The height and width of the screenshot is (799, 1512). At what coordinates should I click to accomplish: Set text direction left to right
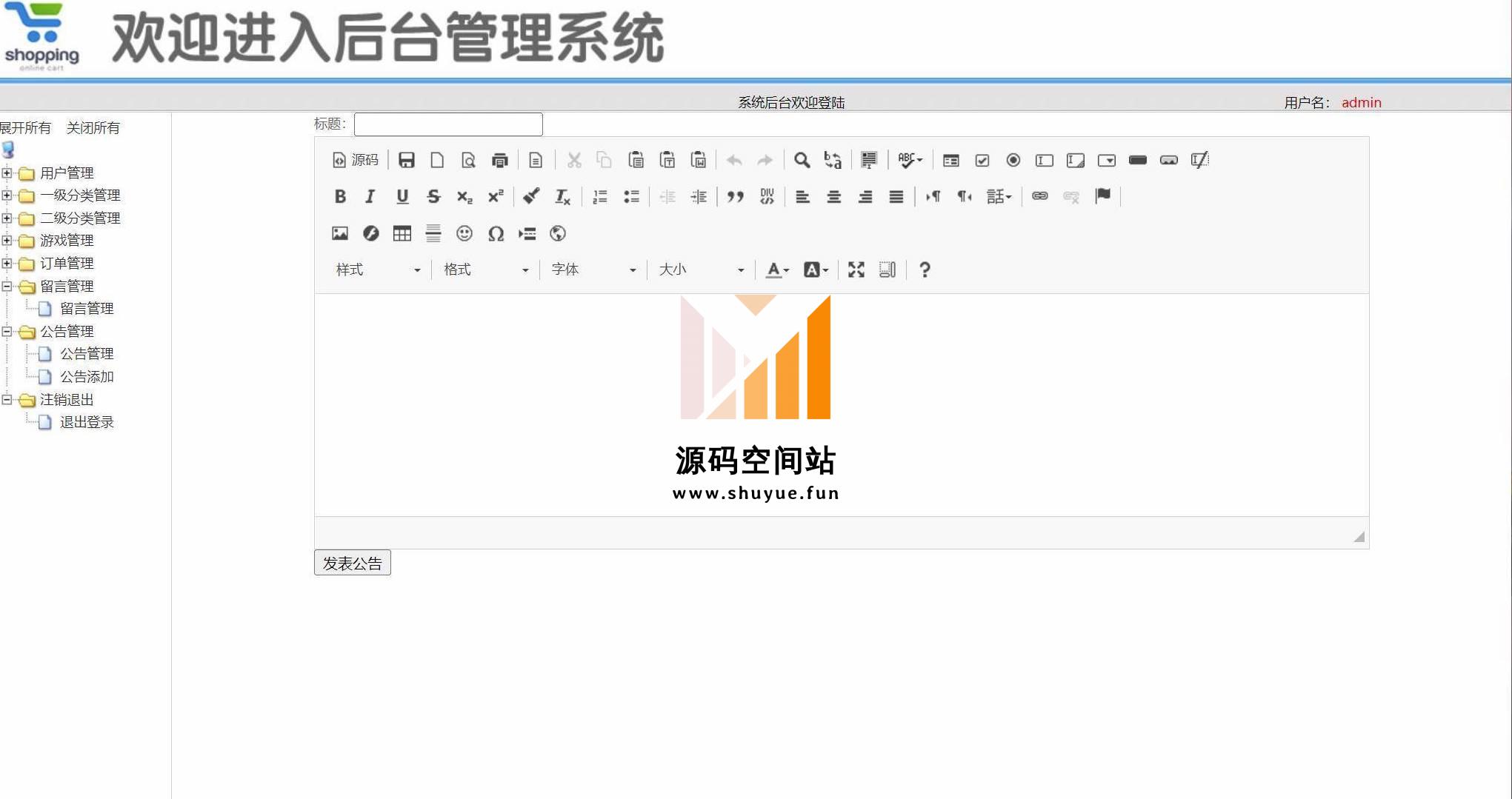tap(933, 196)
